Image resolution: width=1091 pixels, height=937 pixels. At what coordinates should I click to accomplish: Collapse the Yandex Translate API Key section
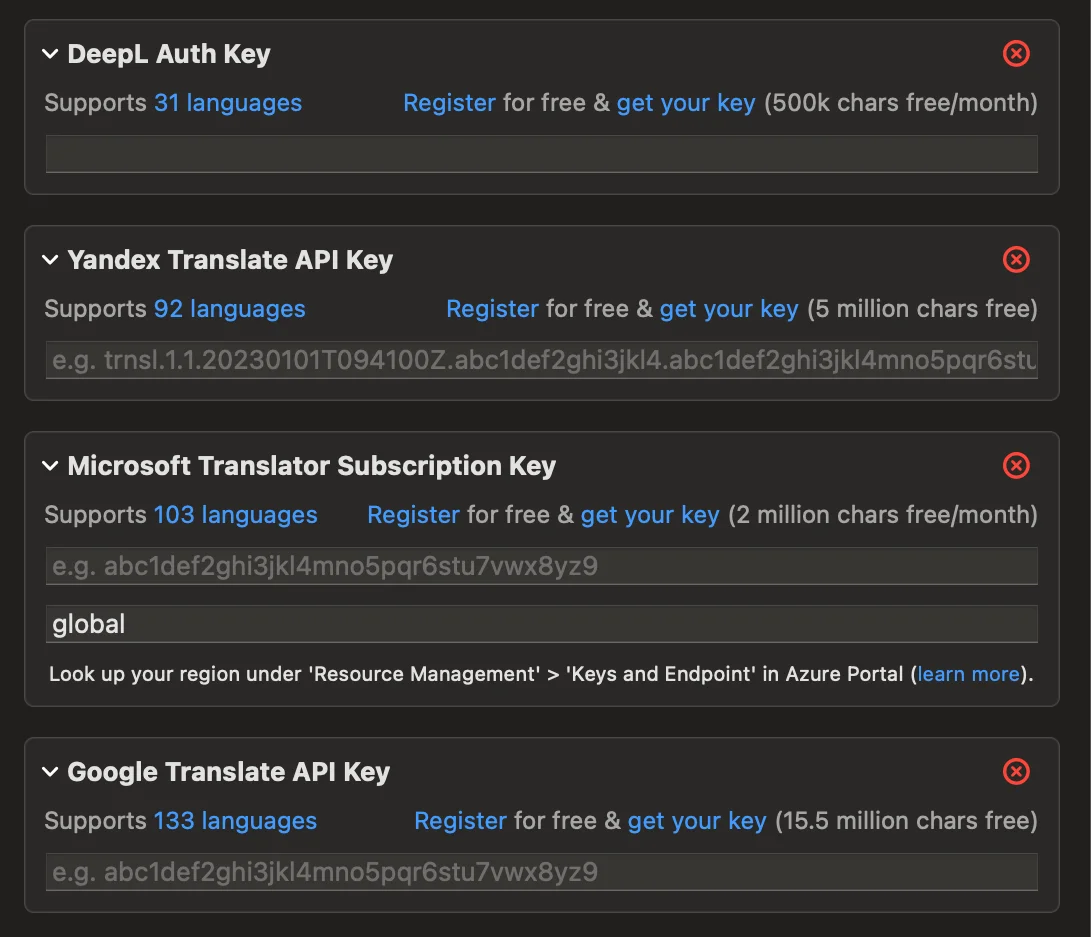50,260
